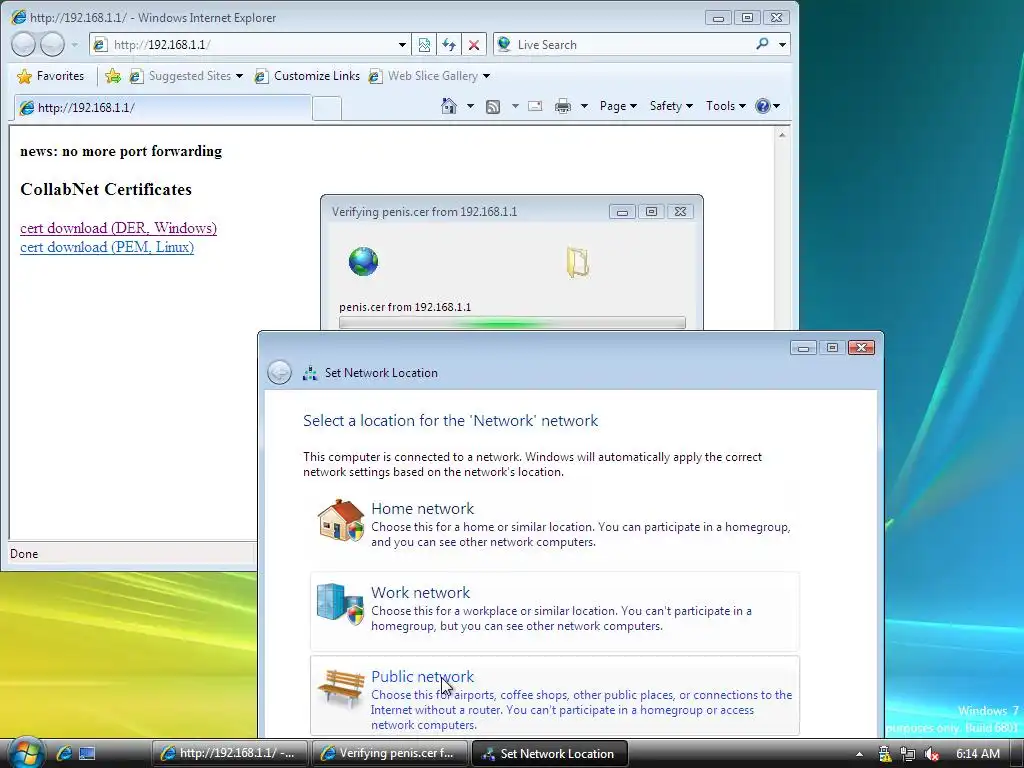Viewport: 1024px width, 768px height.
Task: Click the Live Search magnifier icon
Action: pyautogui.click(x=762, y=44)
